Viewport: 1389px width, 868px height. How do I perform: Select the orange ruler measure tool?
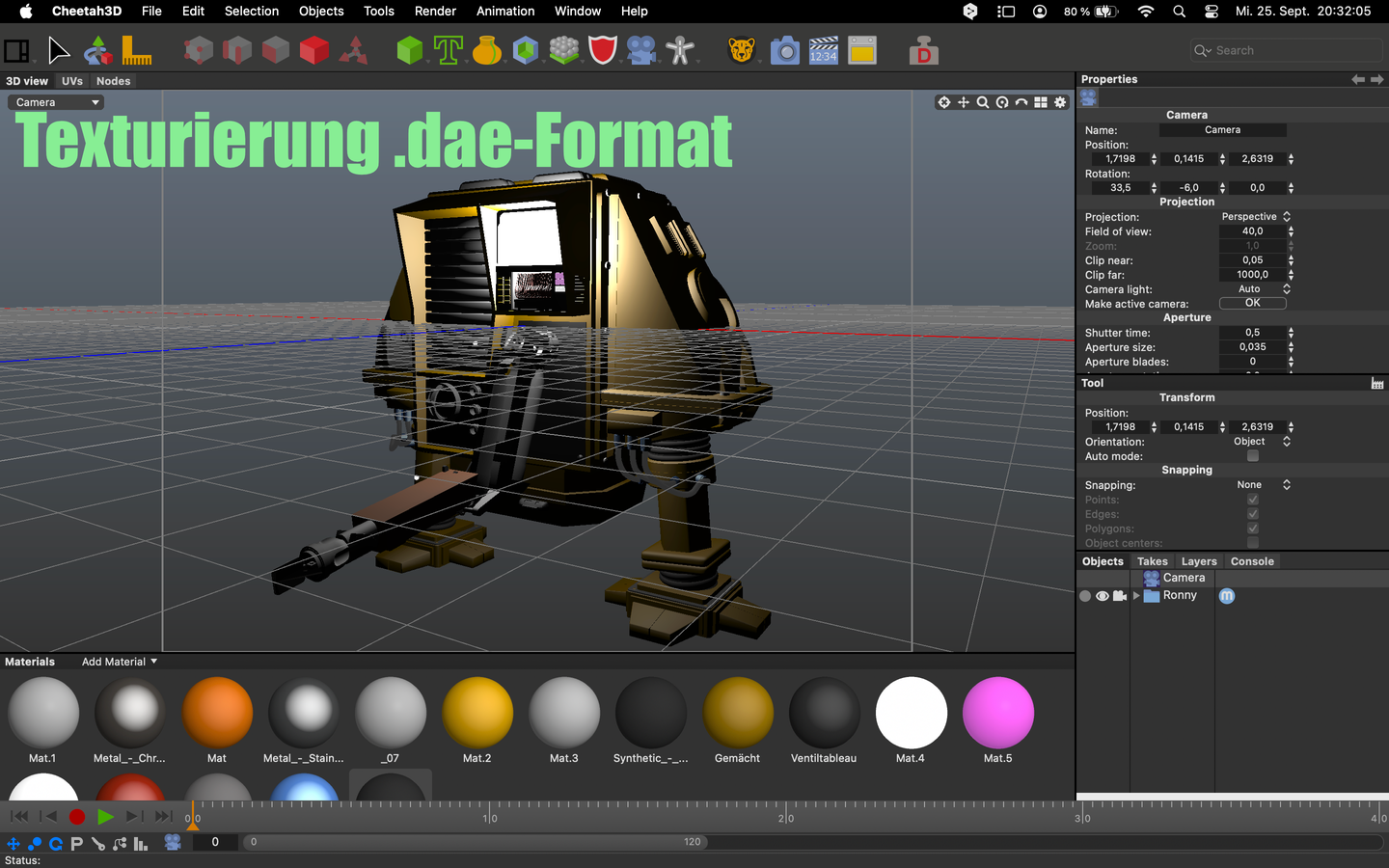[136, 50]
